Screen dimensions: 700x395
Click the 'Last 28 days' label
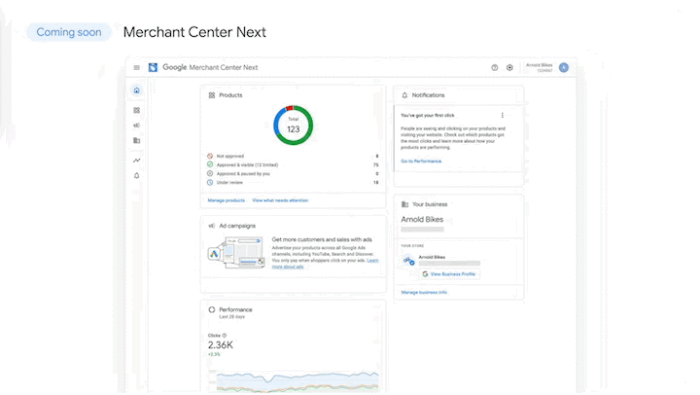[232, 317]
